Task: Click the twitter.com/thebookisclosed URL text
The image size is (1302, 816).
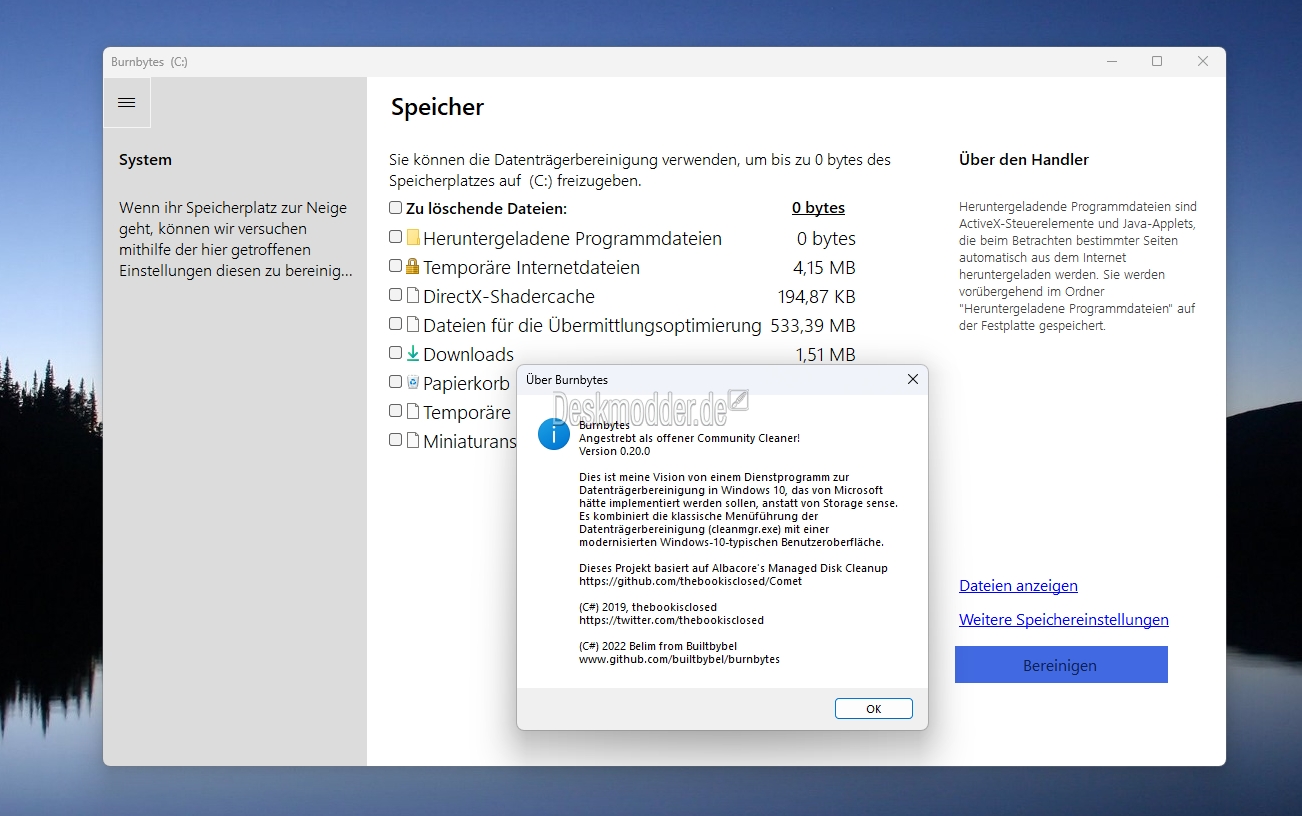Action: click(x=671, y=620)
